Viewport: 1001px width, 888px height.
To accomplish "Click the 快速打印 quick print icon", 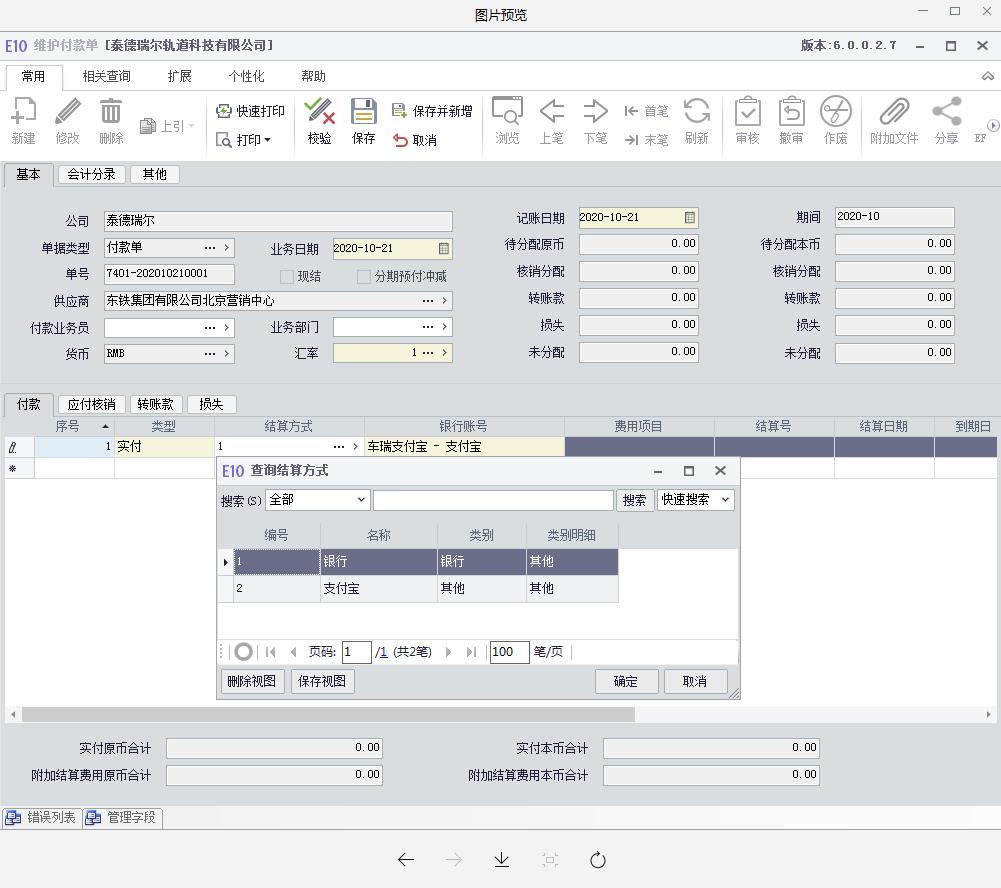I will point(223,111).
